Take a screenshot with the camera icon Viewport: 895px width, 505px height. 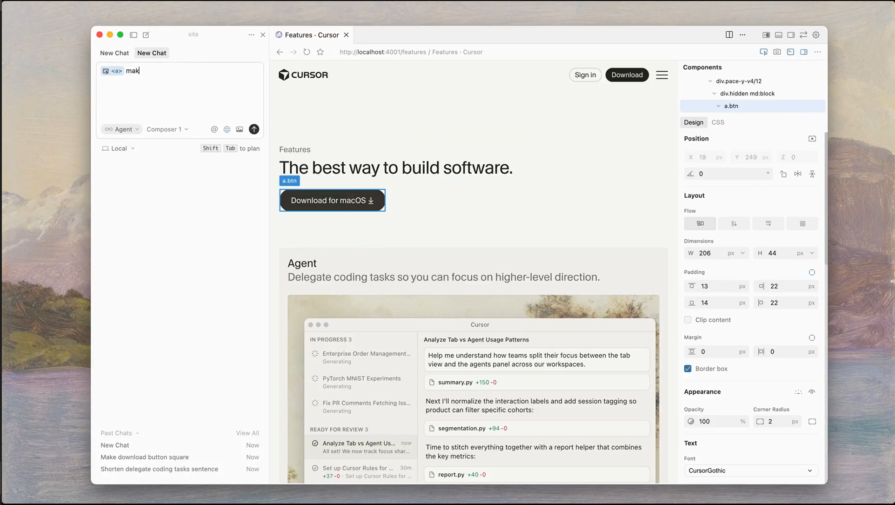pos(777,52)
